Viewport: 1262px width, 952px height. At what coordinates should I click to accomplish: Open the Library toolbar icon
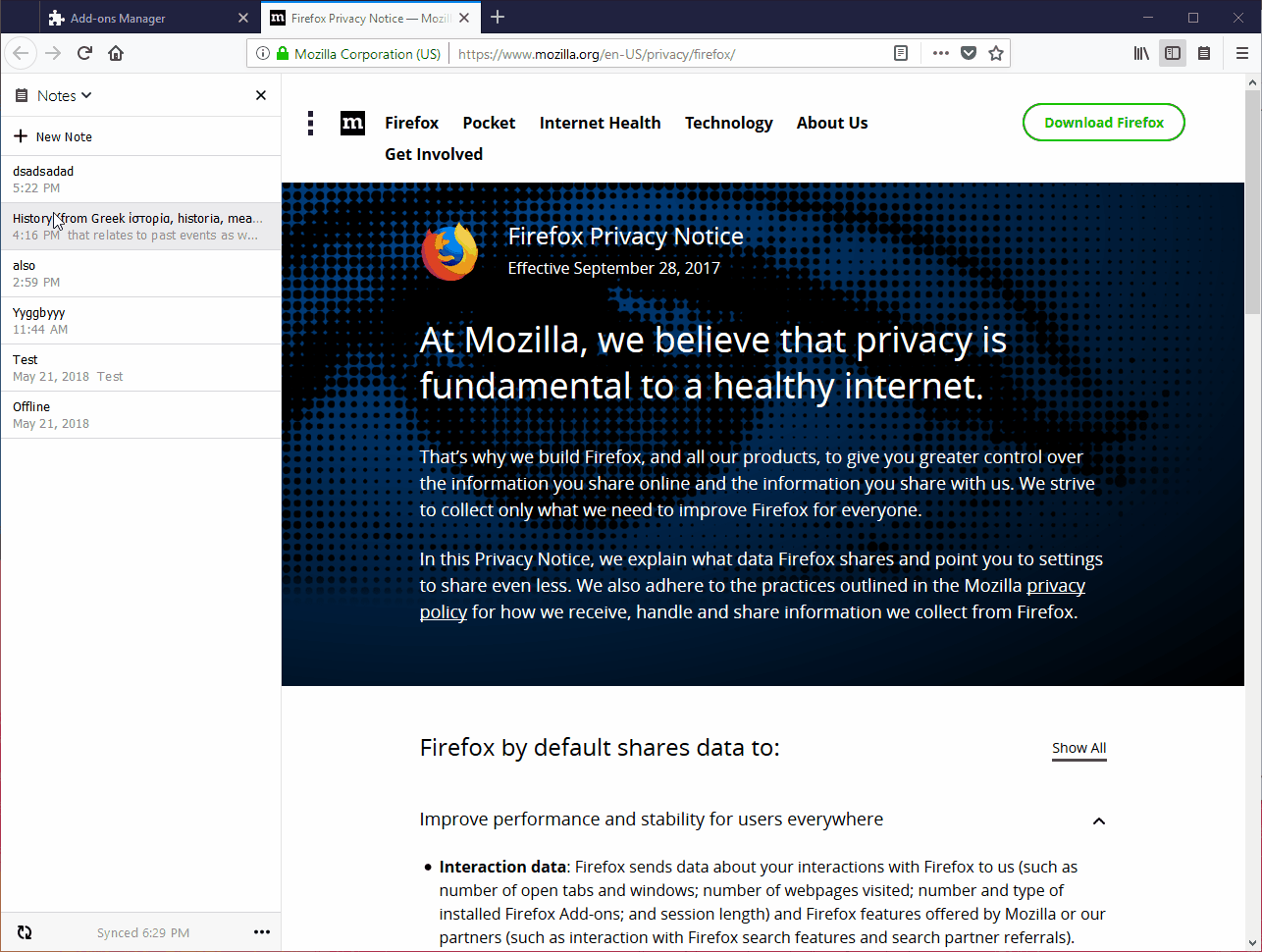click(1141, 53)
